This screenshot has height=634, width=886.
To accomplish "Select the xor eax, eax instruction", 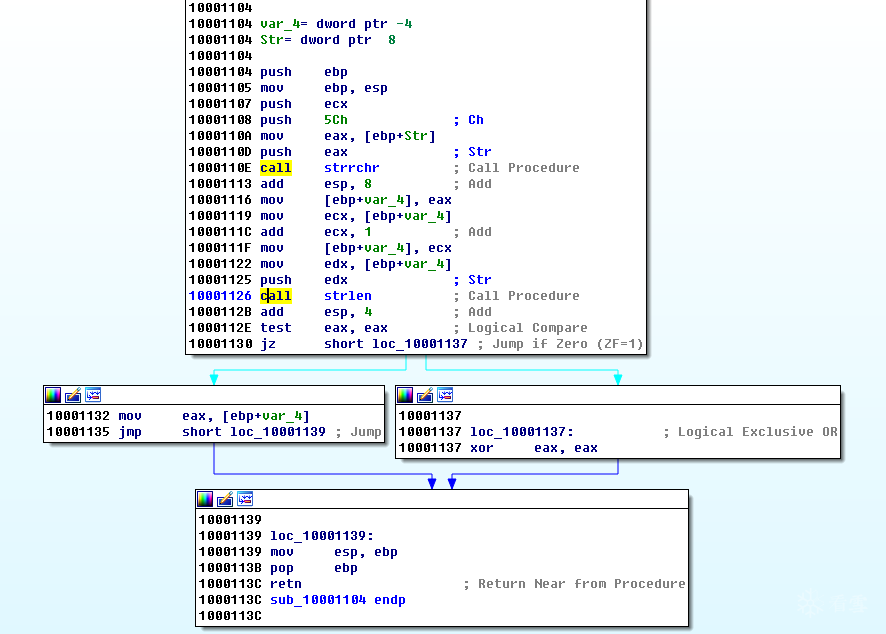I will pos(533,448).
